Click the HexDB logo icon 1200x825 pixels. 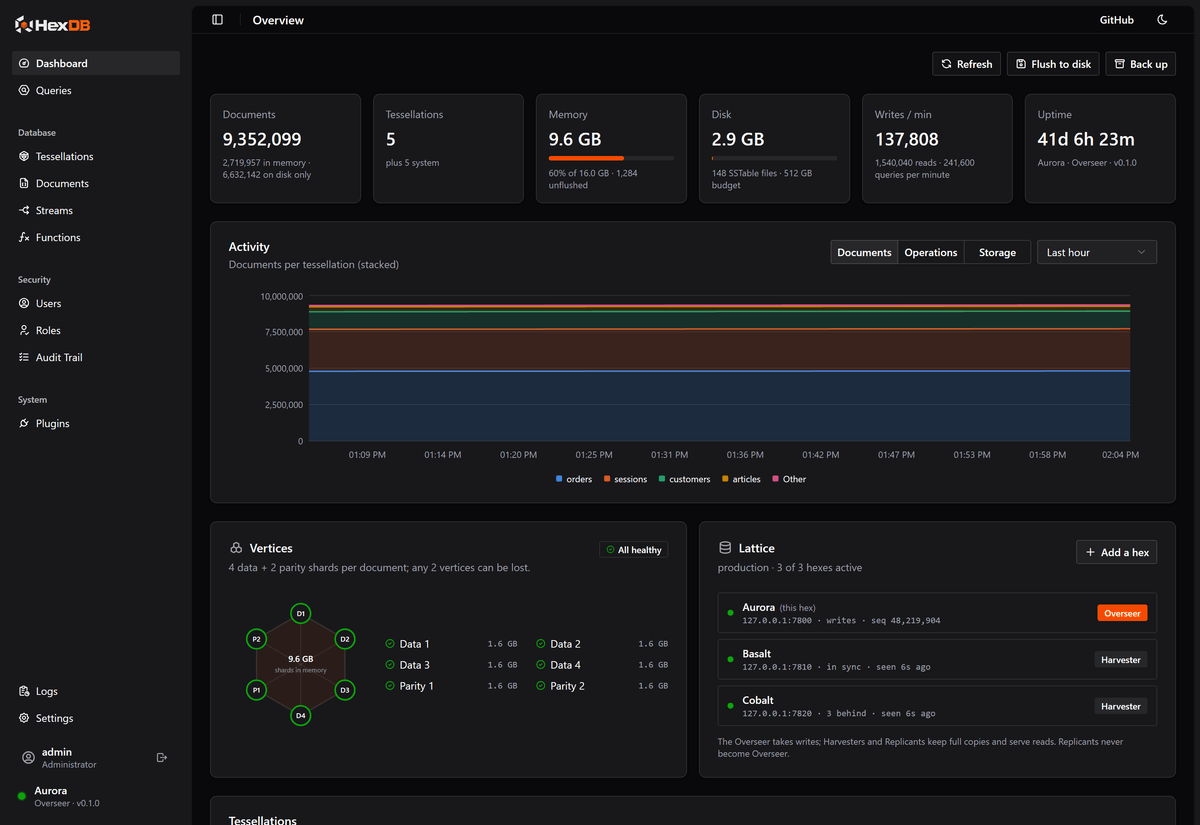click(x=24, y=25)
